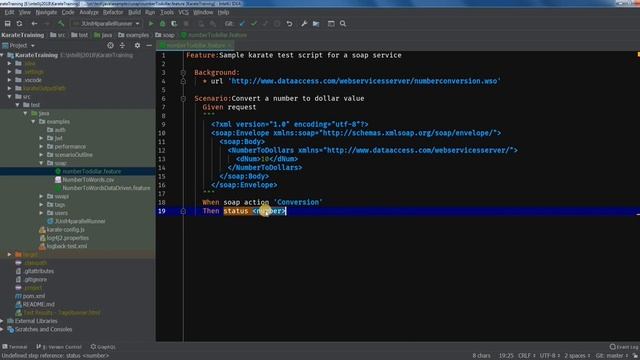Open Project panel gear settings
The width and height of the screenshot is (640, 360).
(137, 45)
